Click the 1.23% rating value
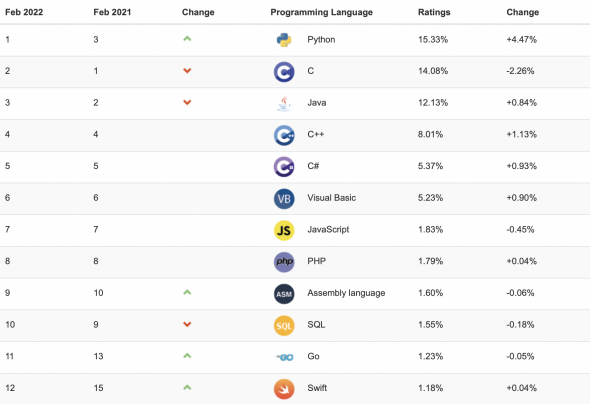This screenshot has width=590, height=404. (430, 356)
